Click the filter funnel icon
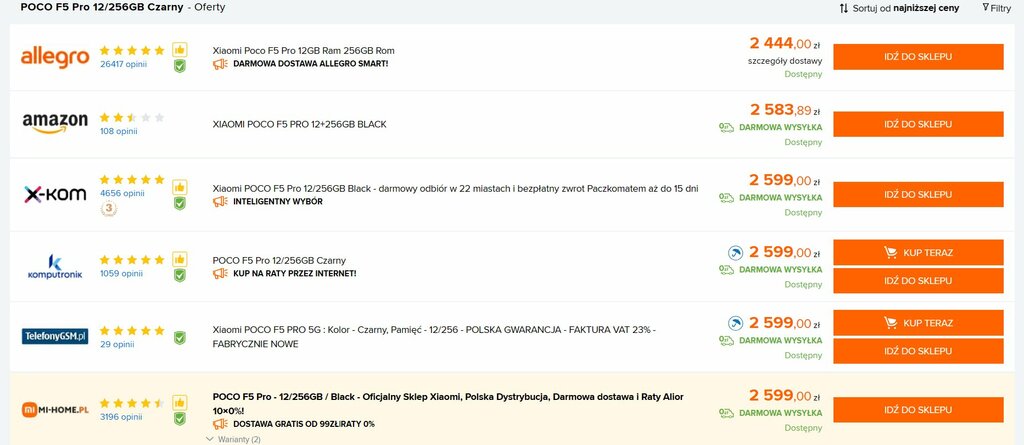The height and width of the screenshot is (445, 1024). (985, 8)
